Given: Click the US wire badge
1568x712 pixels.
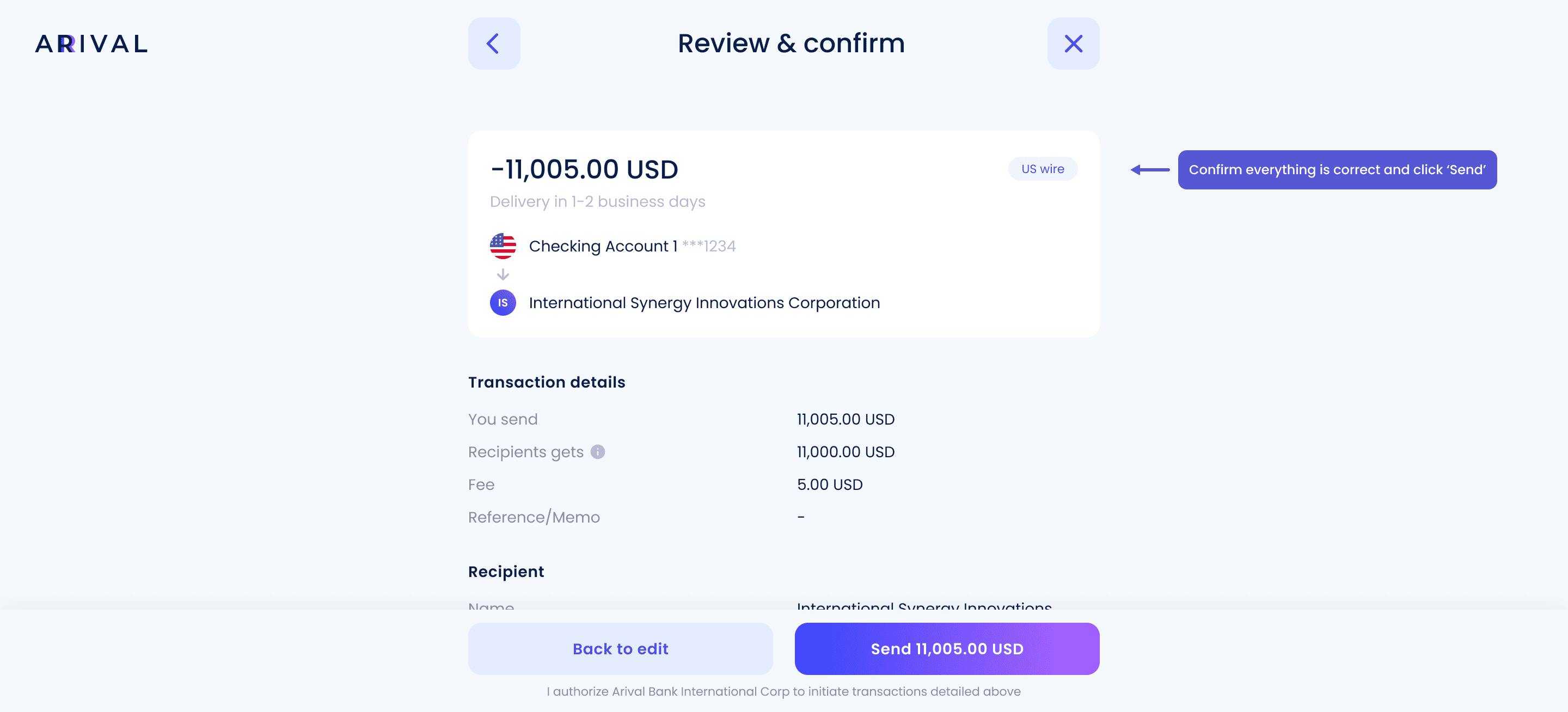Looking at the screenshot, I should click(1043, 169).
